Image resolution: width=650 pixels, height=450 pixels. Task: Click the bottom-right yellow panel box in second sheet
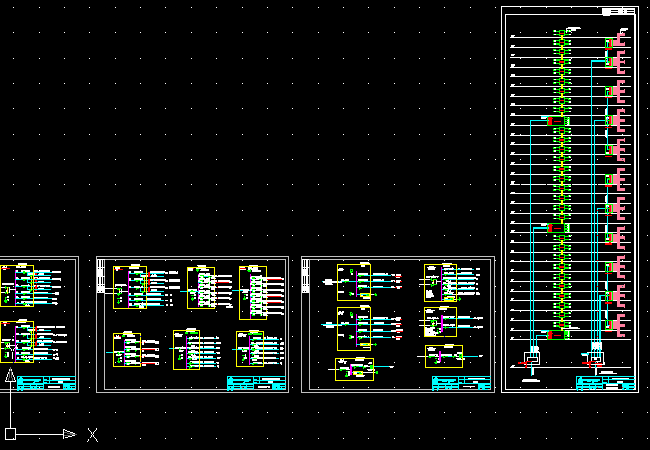[250, 348]
